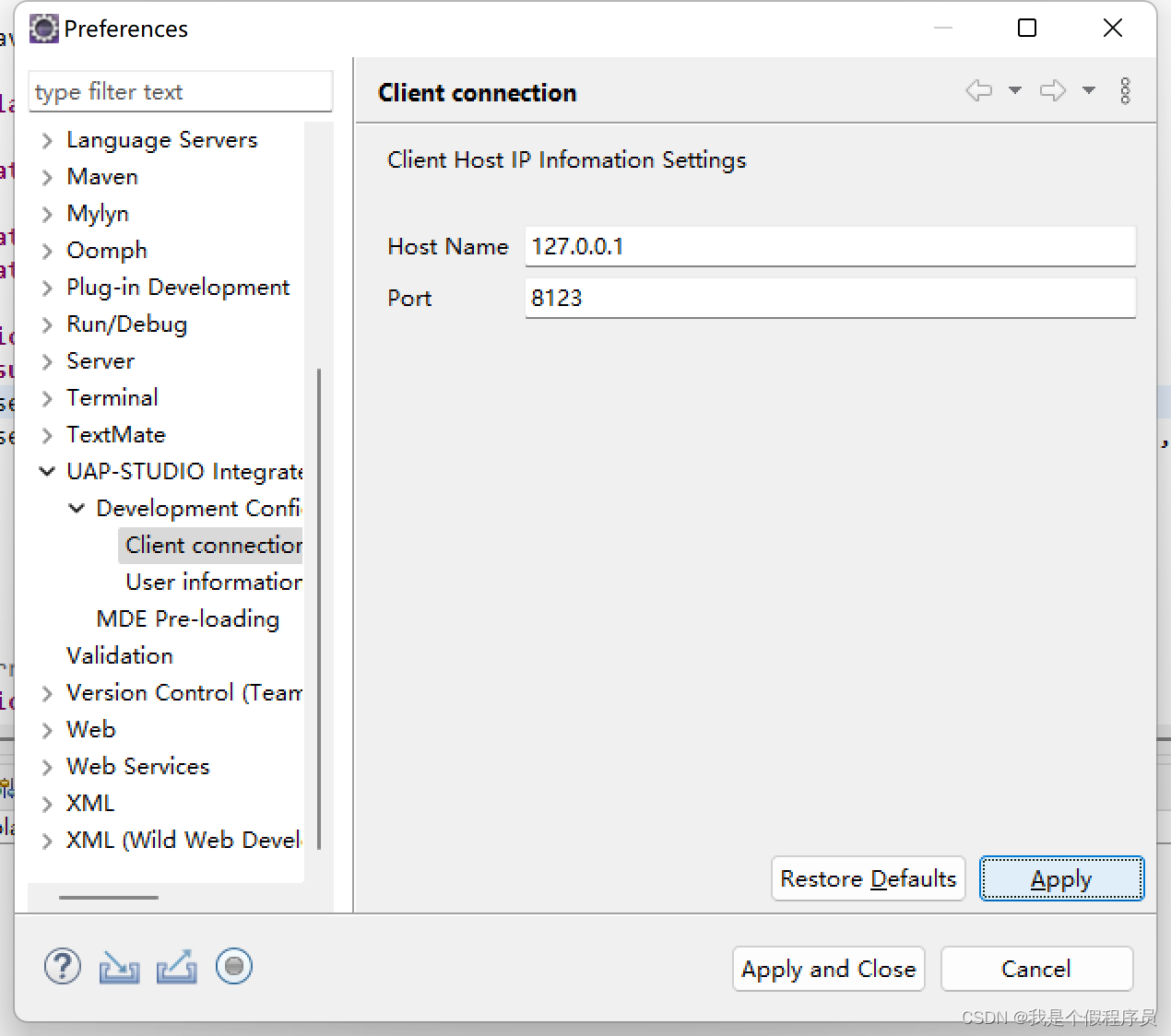This screenshot has height=1036, width=1171.
Task: Select the Terminal preference category
Action: (112, 397)
